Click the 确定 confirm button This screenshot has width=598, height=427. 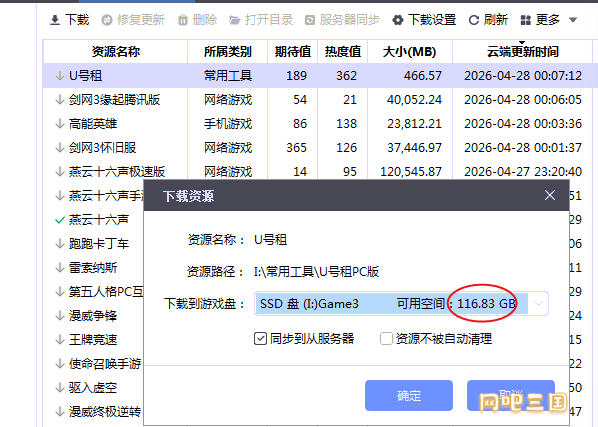(409, 395)
